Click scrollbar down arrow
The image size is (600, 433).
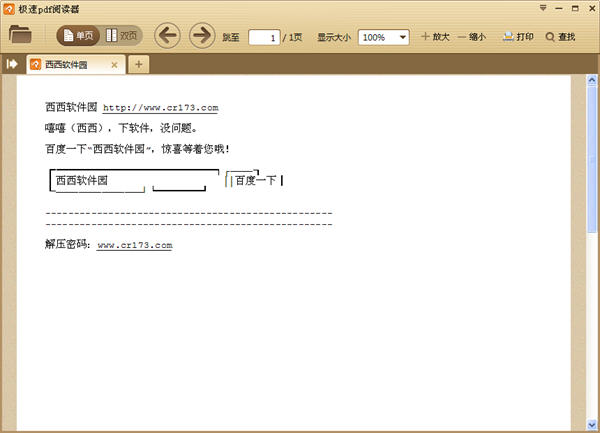point(592,425)
